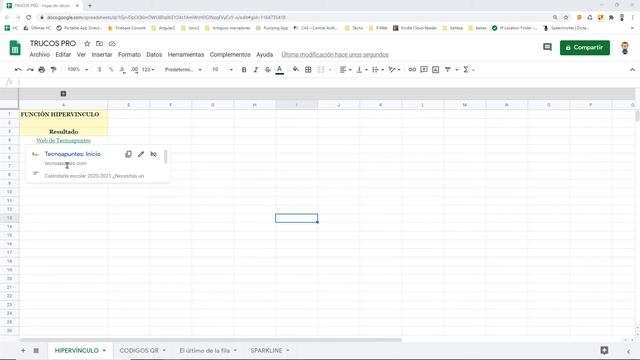Open the HIPERVÍNCULO tab dropdown arrow
Image resolution: width=640 pixels, height=360 pixels.
click(104, 351)
